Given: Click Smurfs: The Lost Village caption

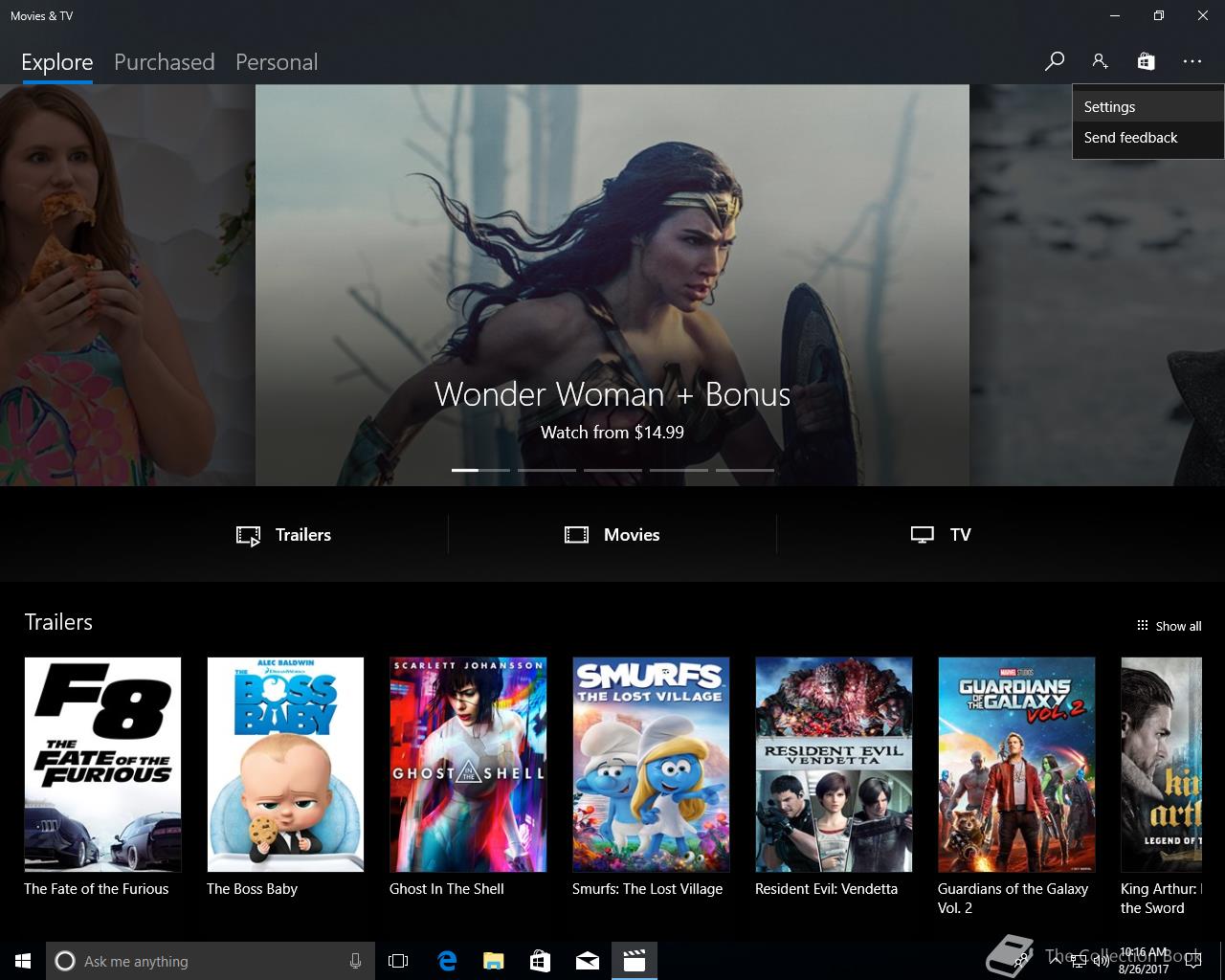Looking at the screenshot, I should (647, 889).
